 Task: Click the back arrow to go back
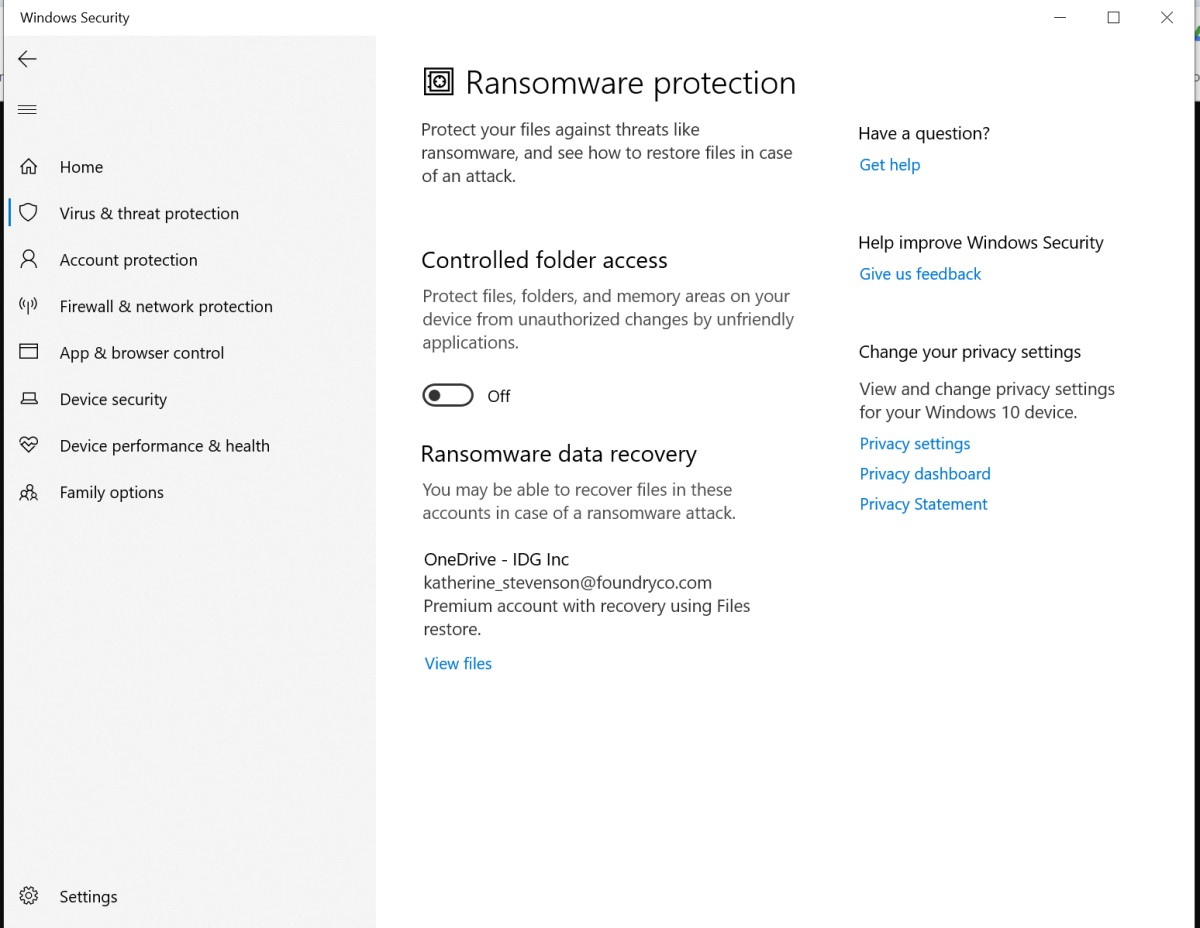tap(27, 58)
